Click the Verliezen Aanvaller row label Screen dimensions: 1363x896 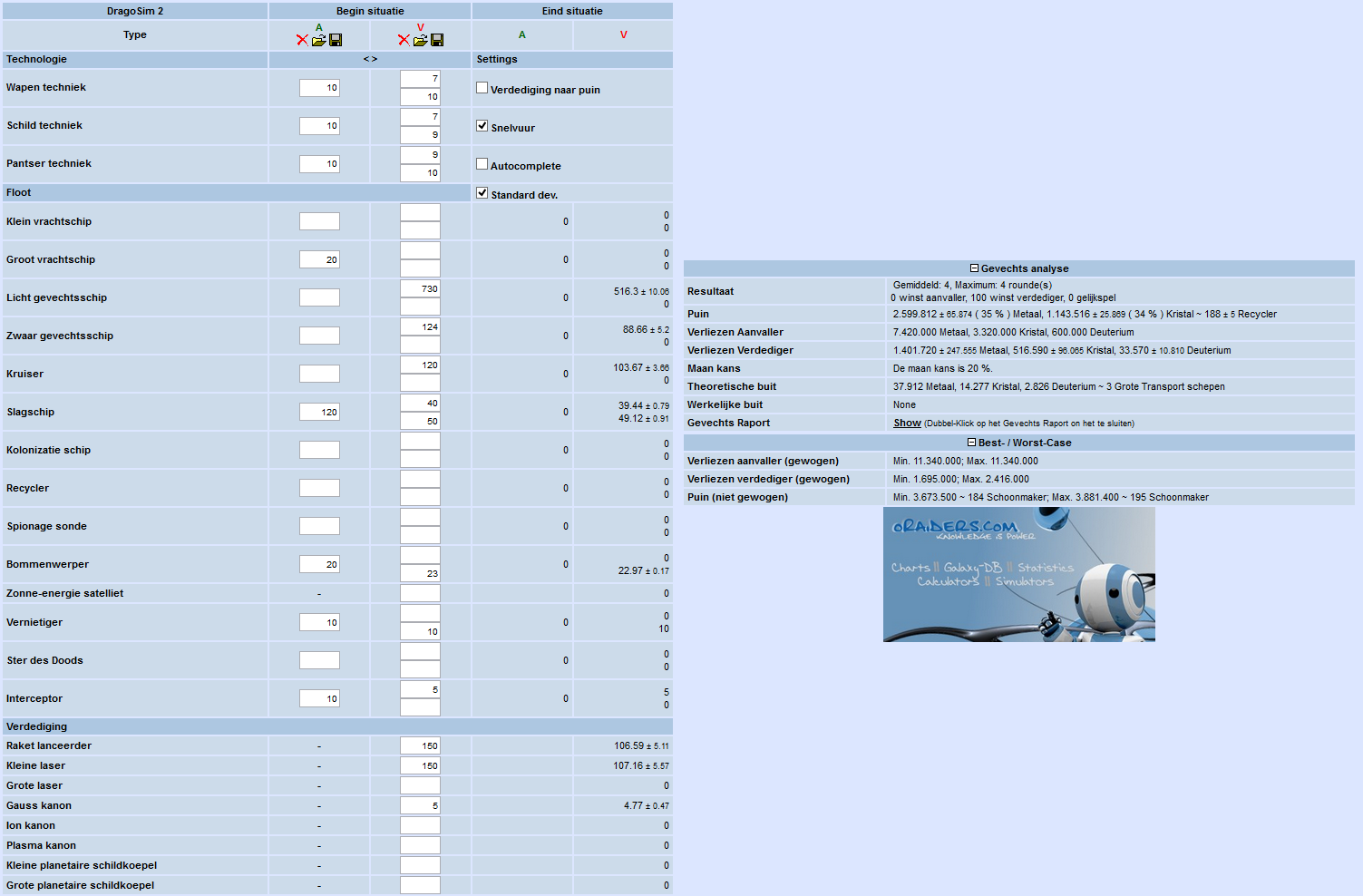pyautogui.click(x=735, y=332)
